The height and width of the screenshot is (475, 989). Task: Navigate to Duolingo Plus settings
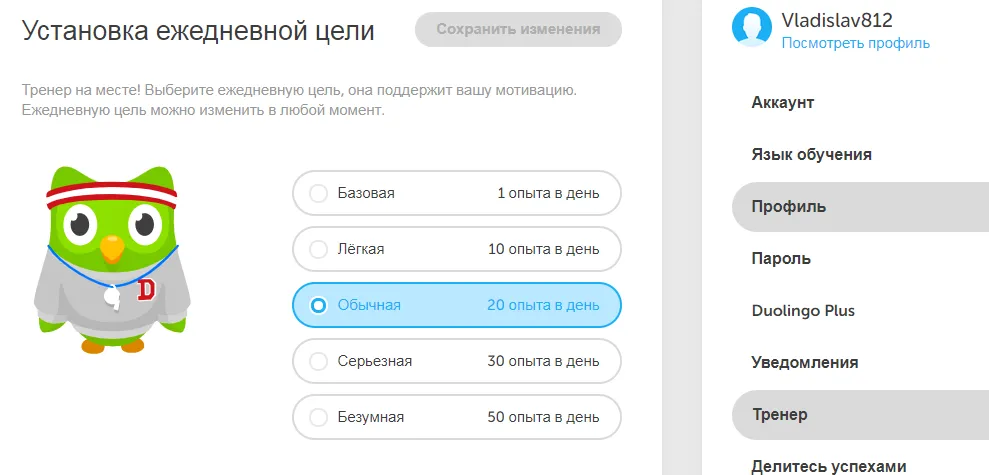[803, 311]
